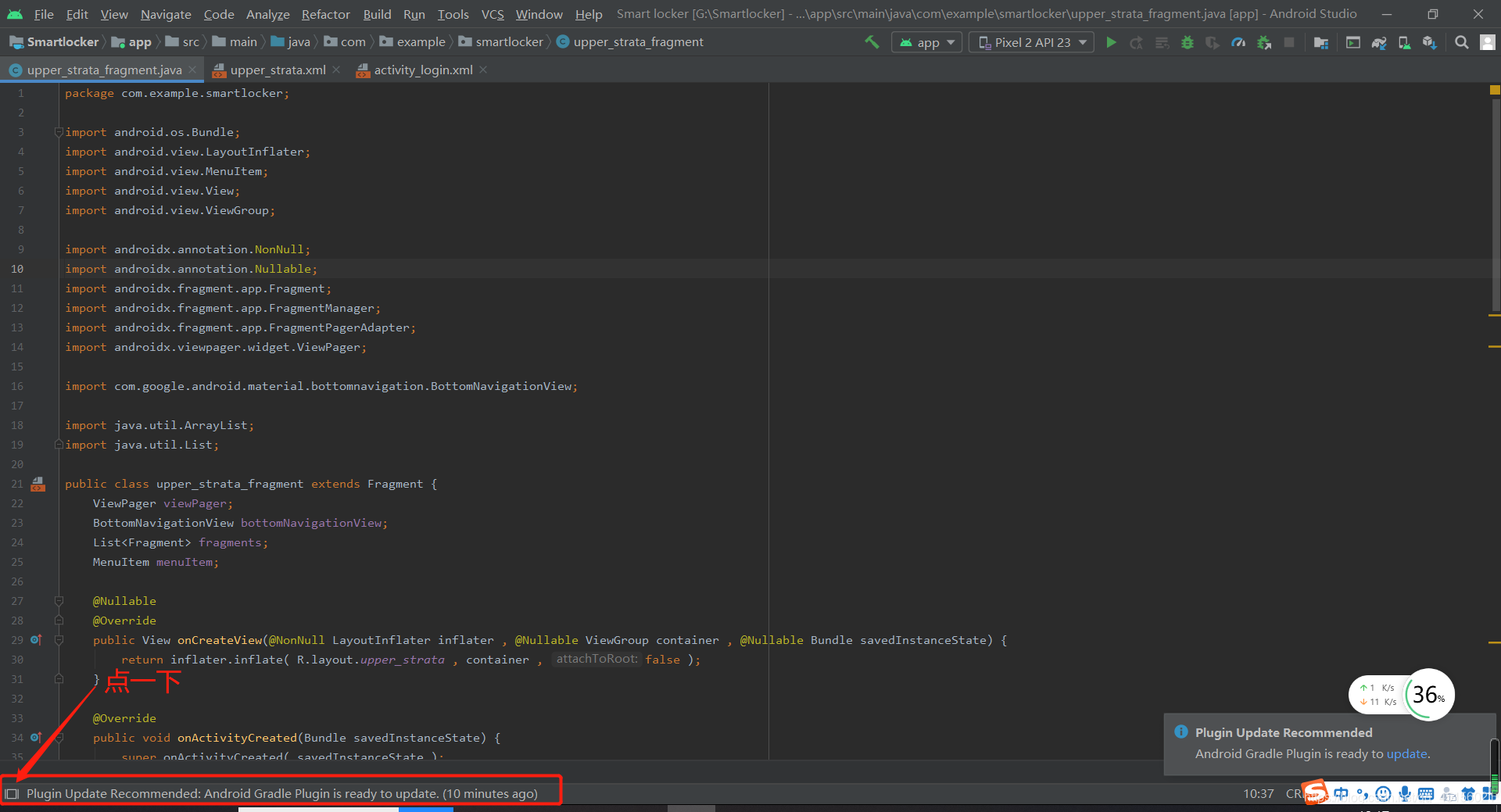Screen dimensions: 1501x812
Task: Click the memory indicator bar in status bar
Action: tap(1495, 767)
